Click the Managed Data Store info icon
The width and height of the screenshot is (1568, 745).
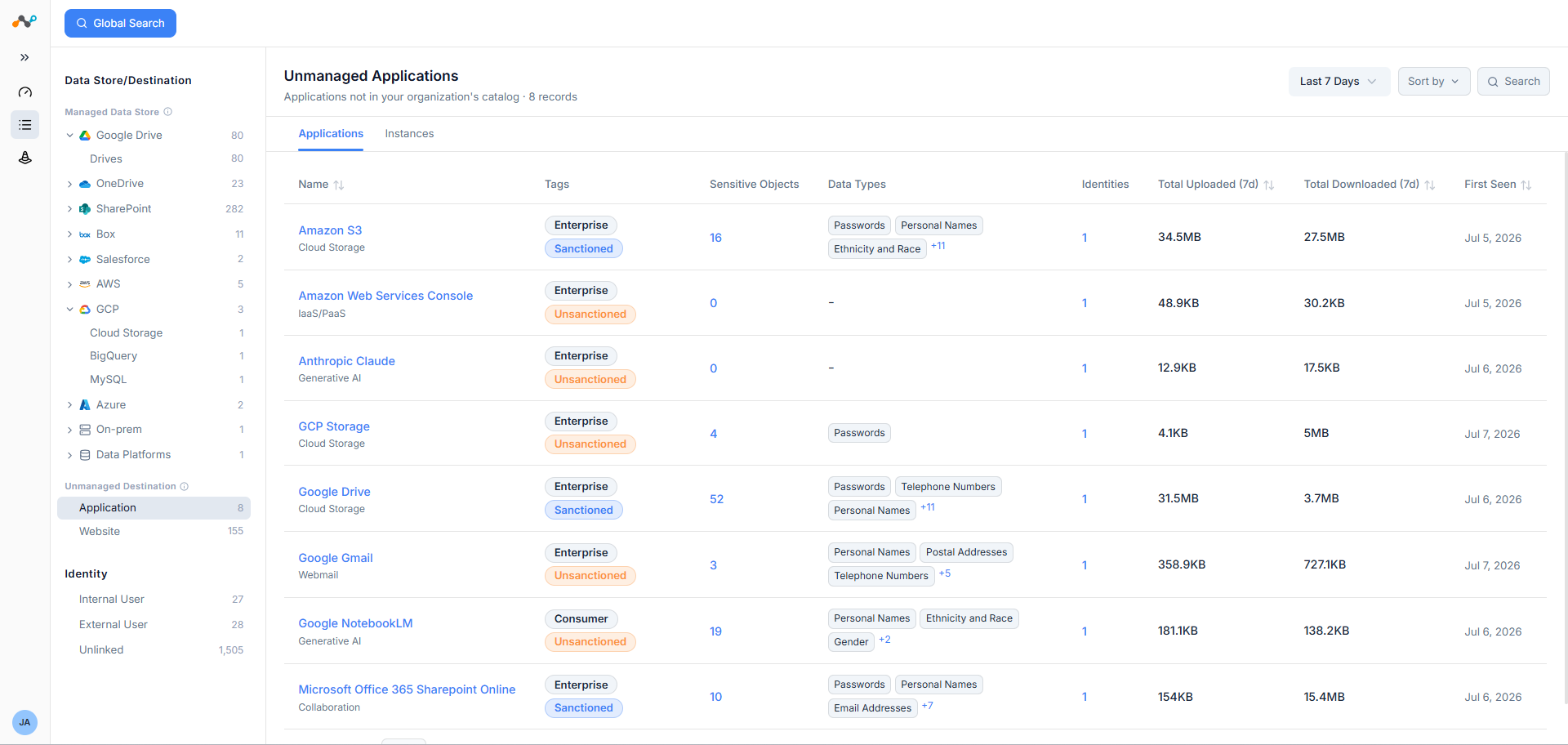tap(167, 112)
